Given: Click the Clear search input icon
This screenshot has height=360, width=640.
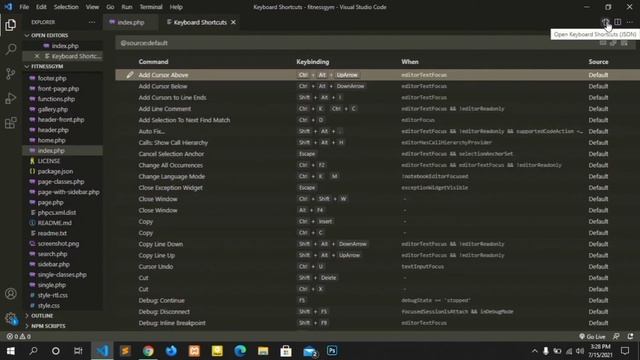Looking at the screenshot, I should [x=624, y=43].
